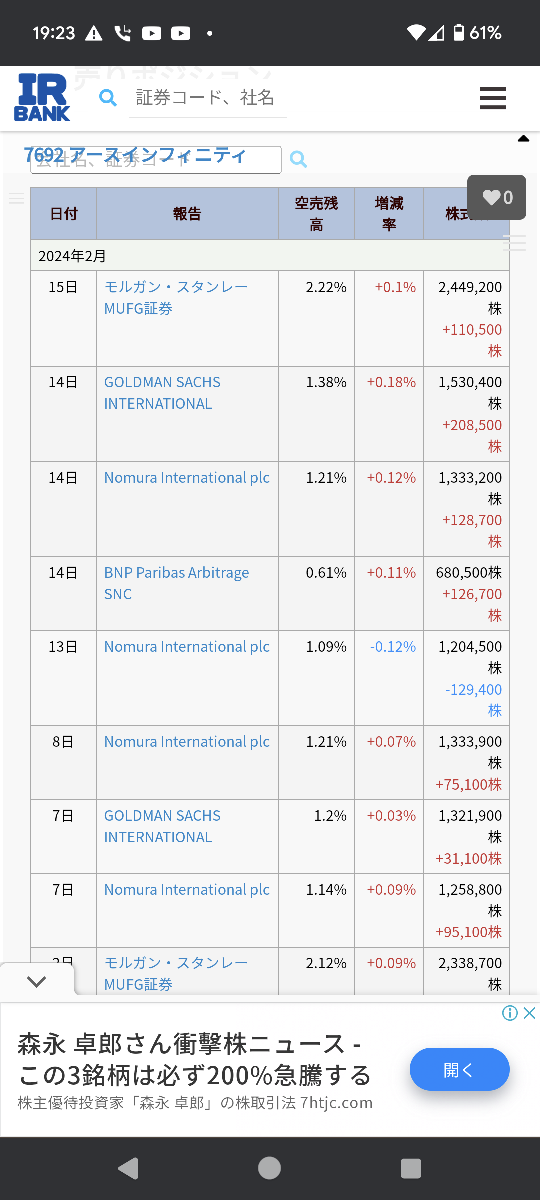540x1200 pixels.
Task: Tap the lines handle icon at the right edge
Action: coord(514,242)
